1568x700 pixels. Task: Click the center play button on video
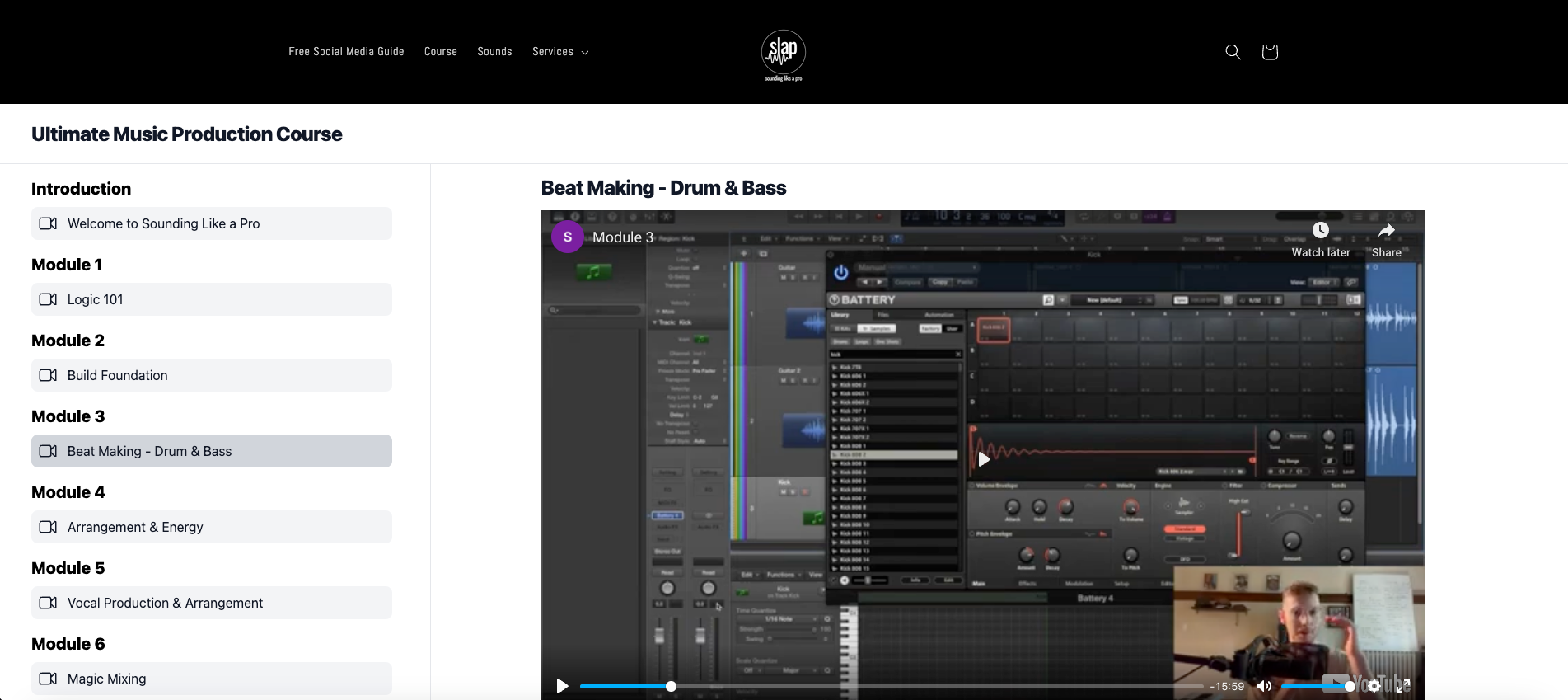pyautogui.click(x=983, y=459)
